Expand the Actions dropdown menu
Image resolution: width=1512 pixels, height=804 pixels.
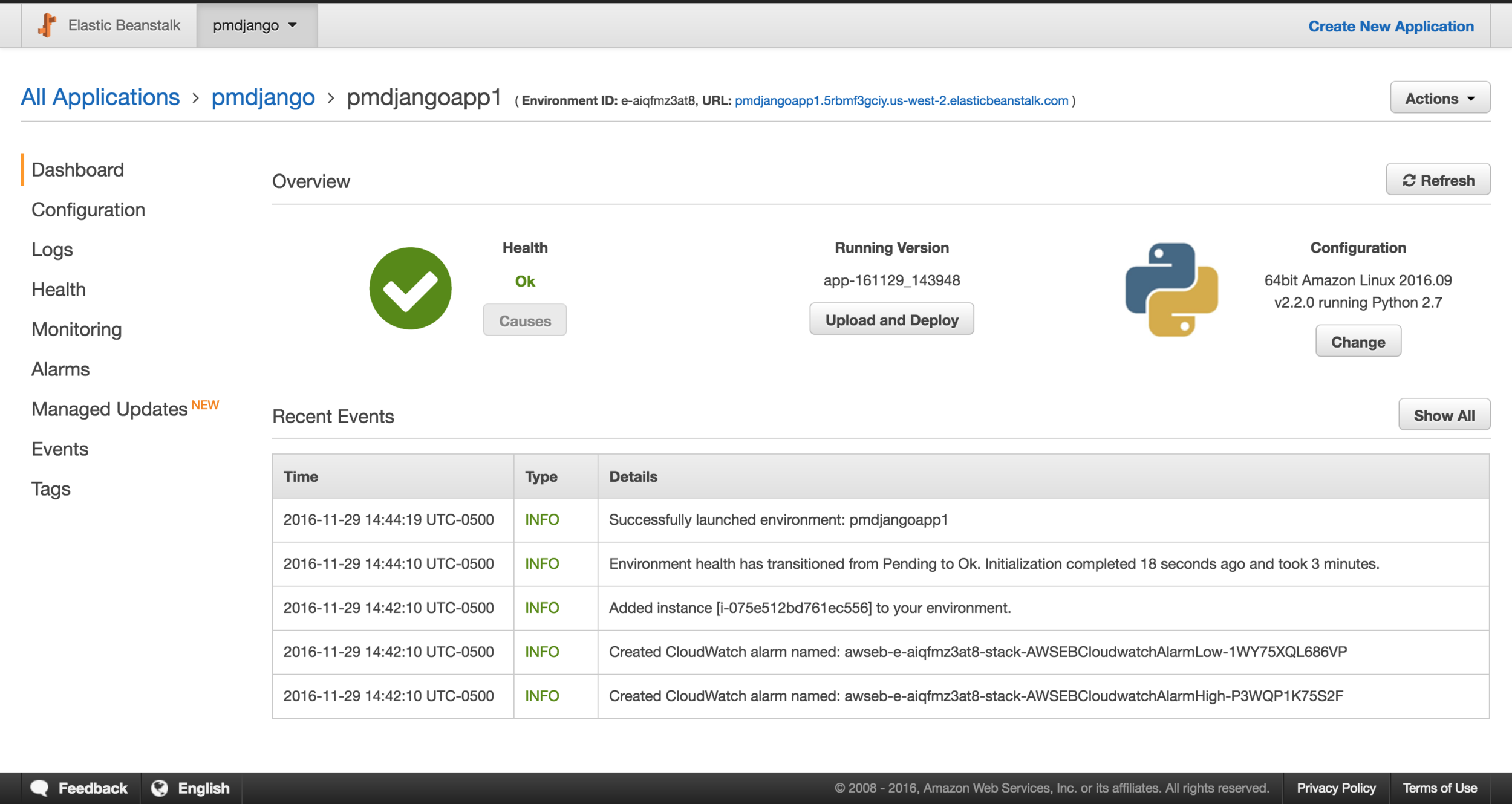1439,98
